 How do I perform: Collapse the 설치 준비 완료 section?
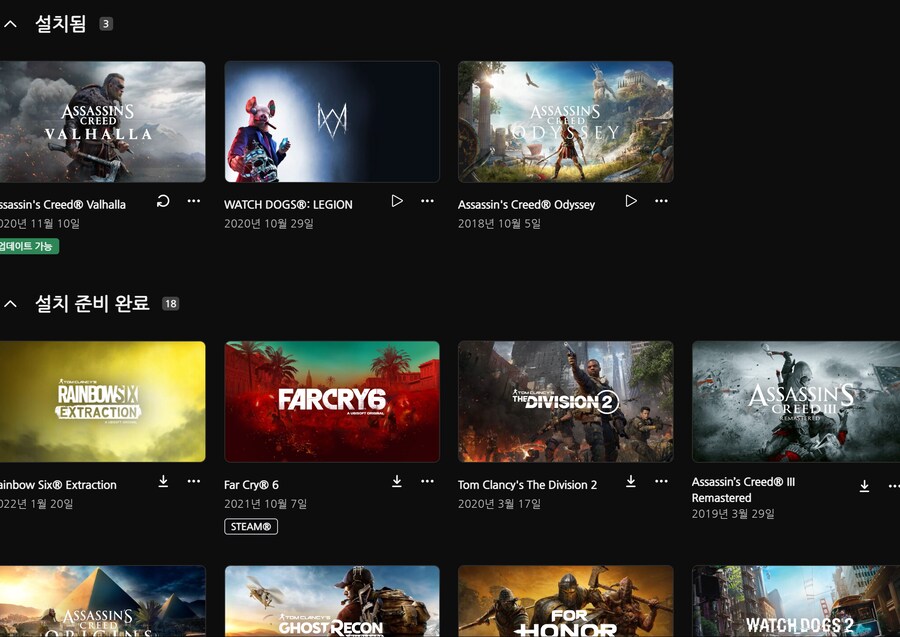coord(11,303)
